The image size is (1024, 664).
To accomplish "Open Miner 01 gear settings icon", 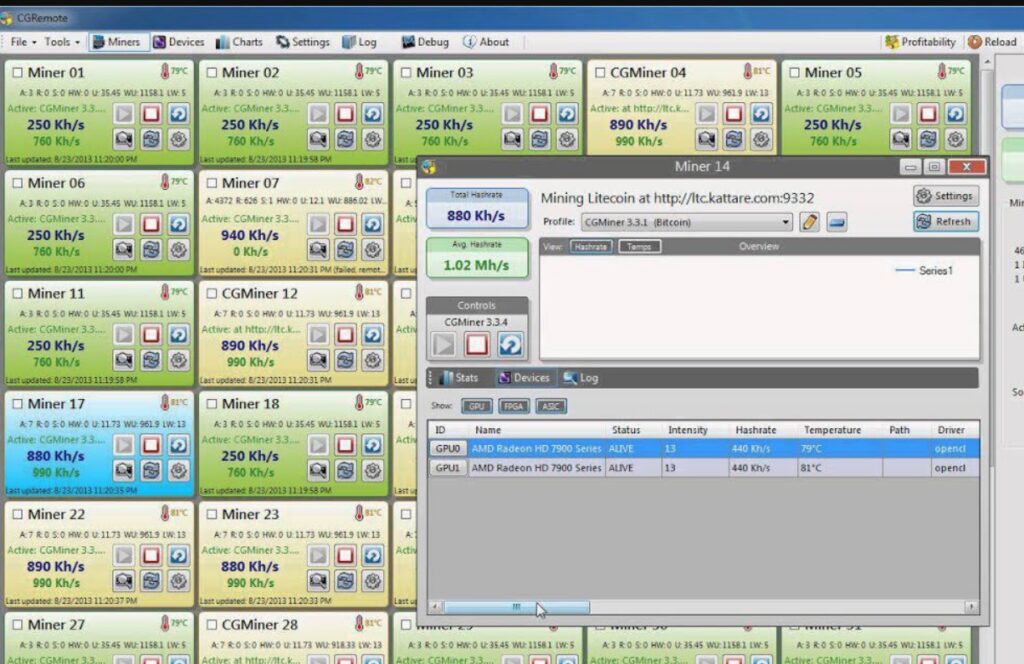I will 178,139.
